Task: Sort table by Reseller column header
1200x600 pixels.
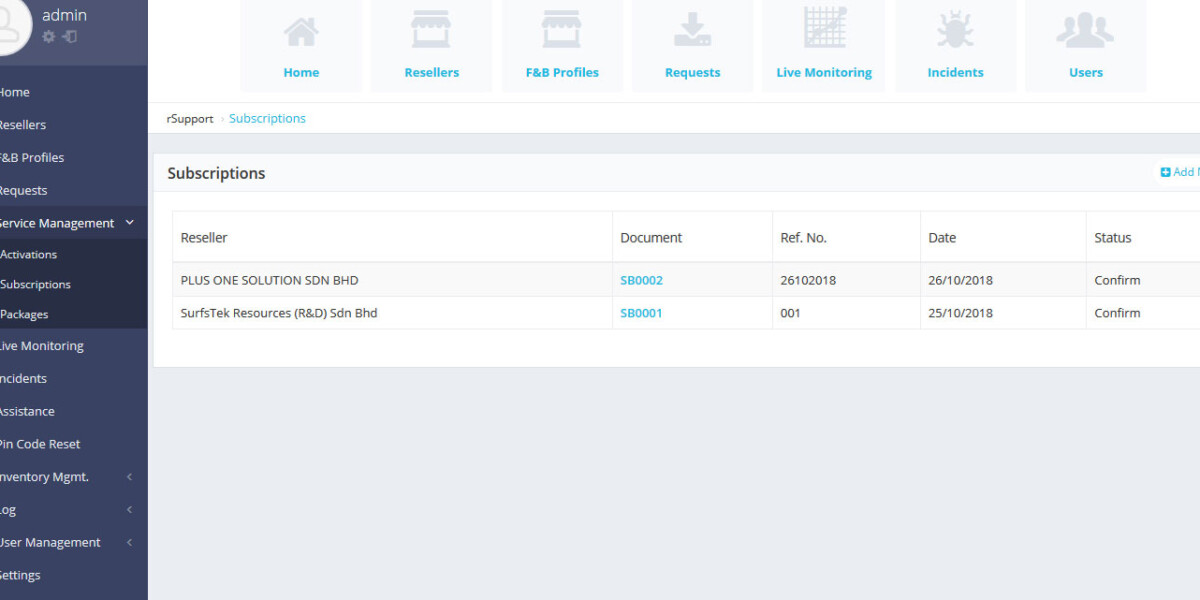Action: click(x=204, y=238)
